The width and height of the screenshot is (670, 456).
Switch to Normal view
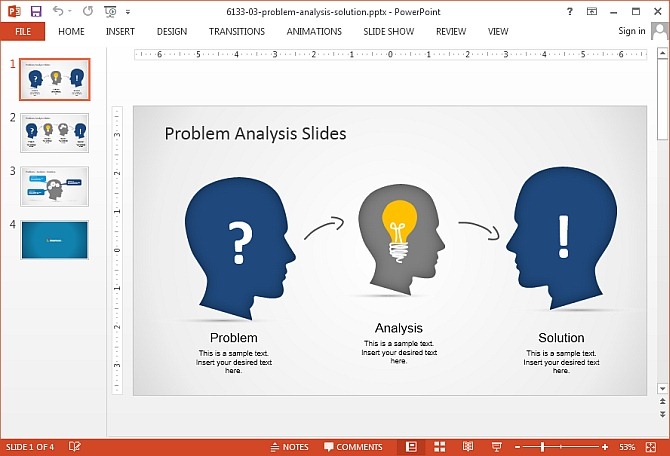click(411, 447)
